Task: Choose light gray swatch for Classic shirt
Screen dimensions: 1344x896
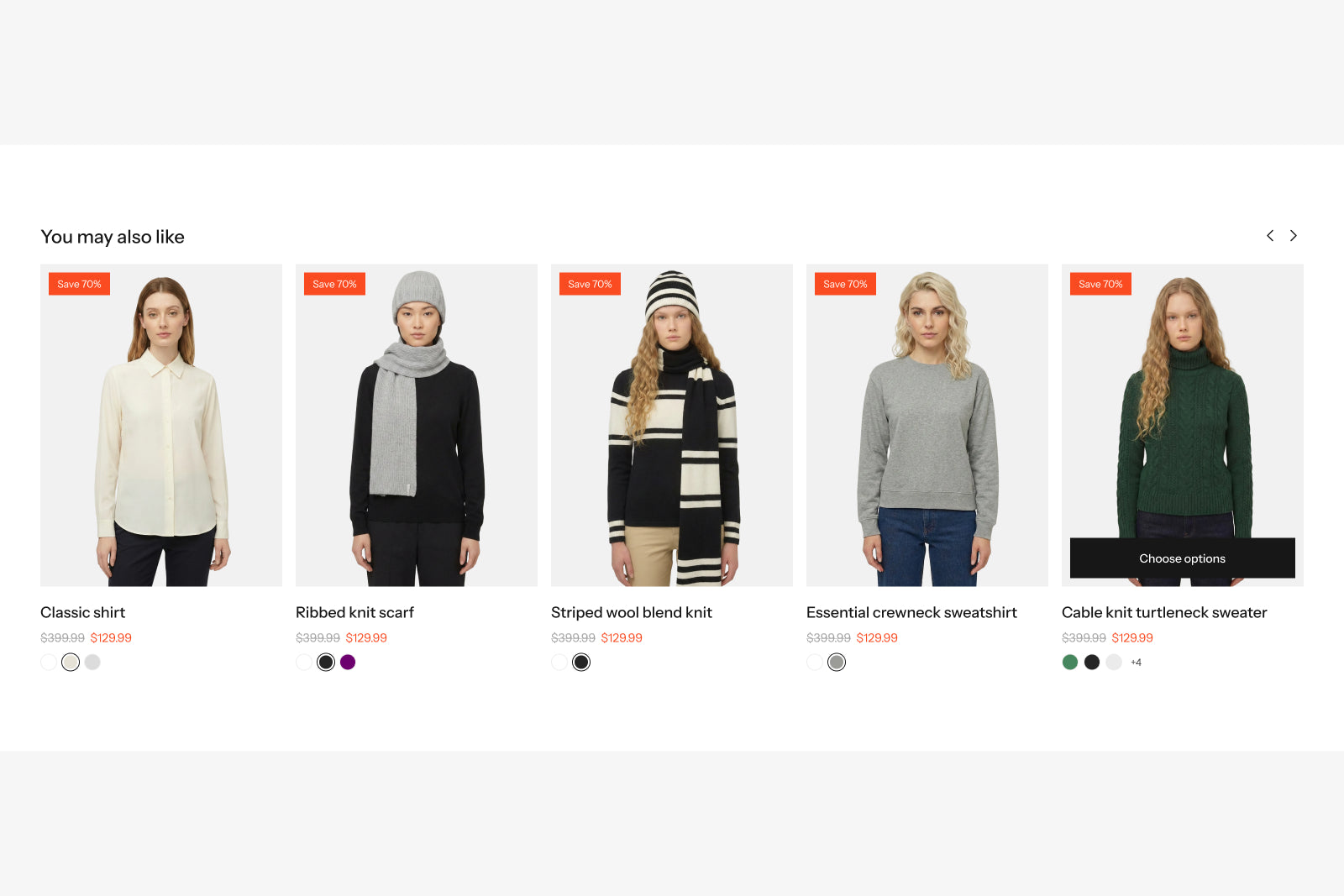Action: pyautogui.click(x=92, y=663)
